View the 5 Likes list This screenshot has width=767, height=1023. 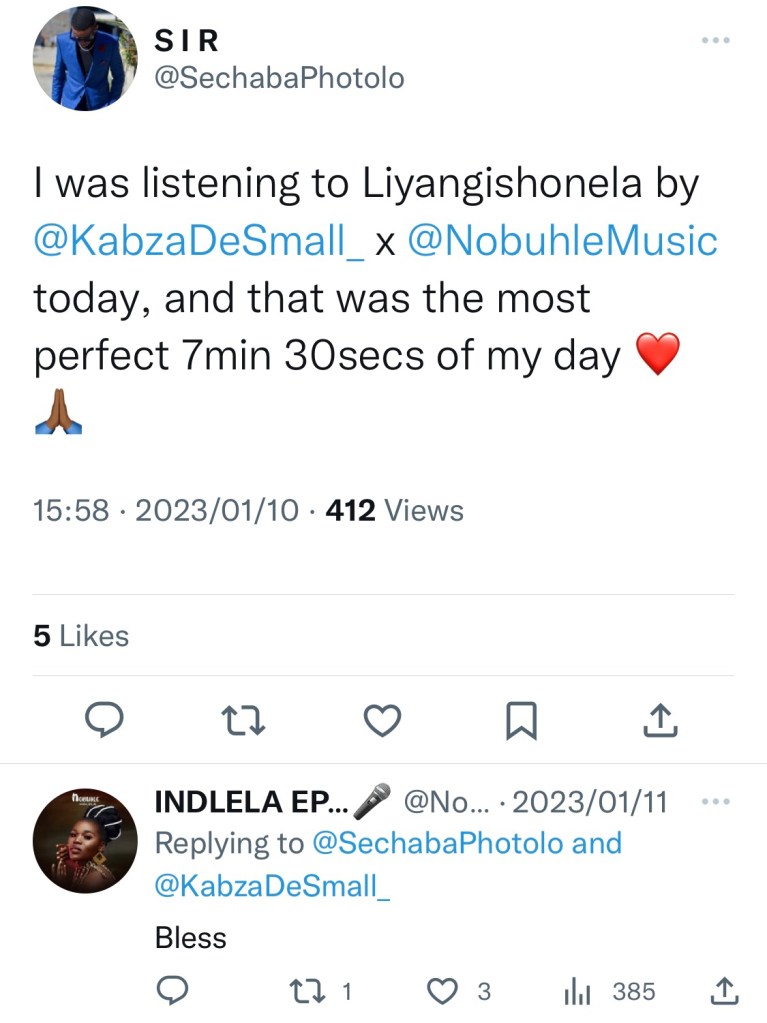pyautogui.click(x=81, y=636)
